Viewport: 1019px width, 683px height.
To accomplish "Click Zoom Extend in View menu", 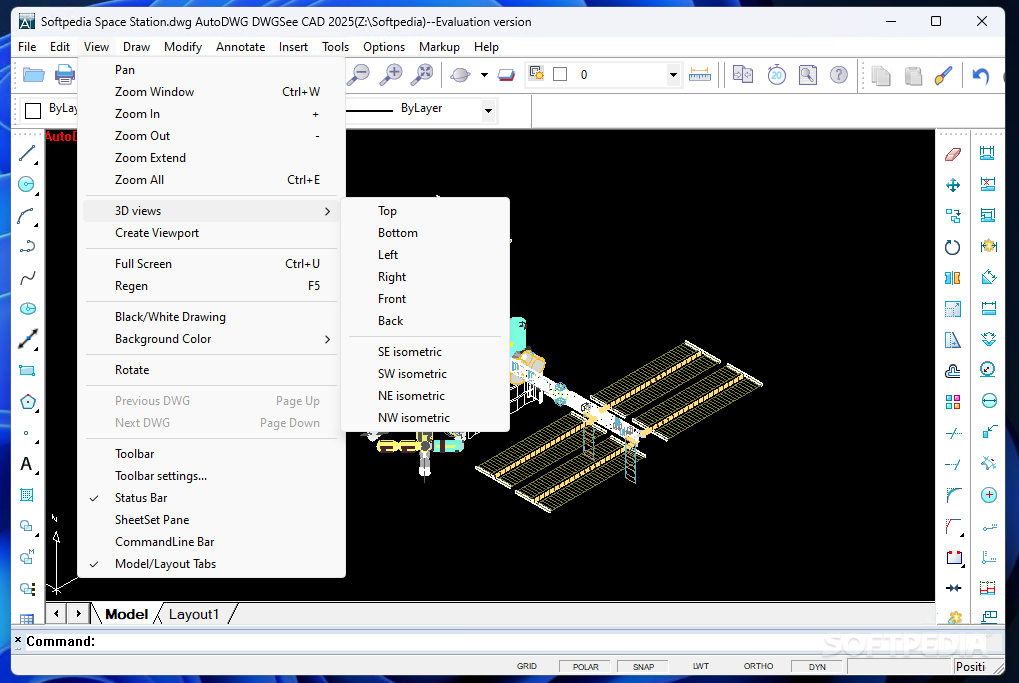I will 150,158.
